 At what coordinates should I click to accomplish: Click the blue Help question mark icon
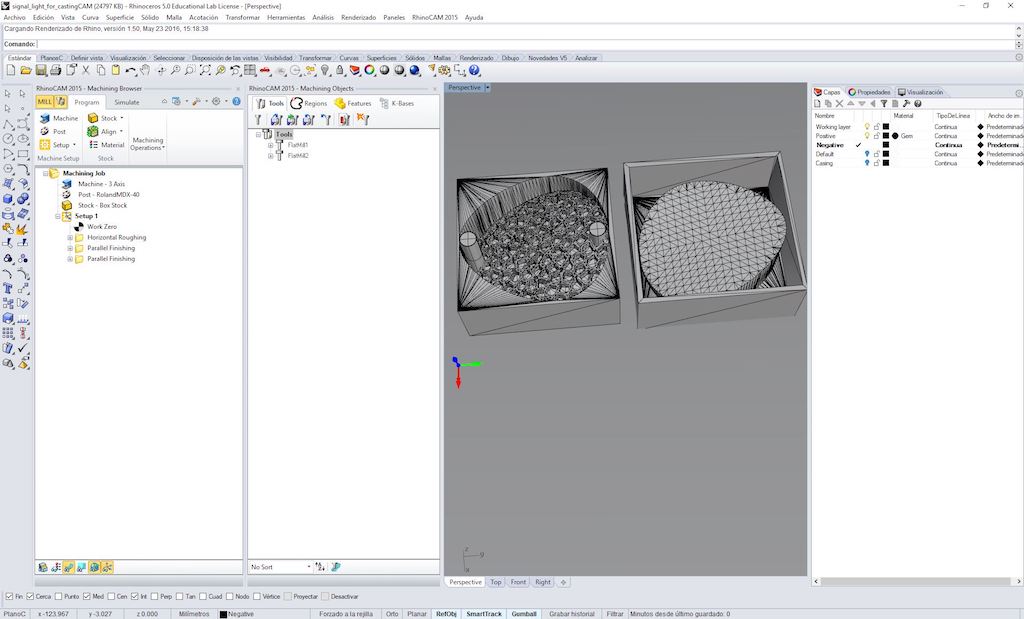pyautogui.click(x=474, y=70)
